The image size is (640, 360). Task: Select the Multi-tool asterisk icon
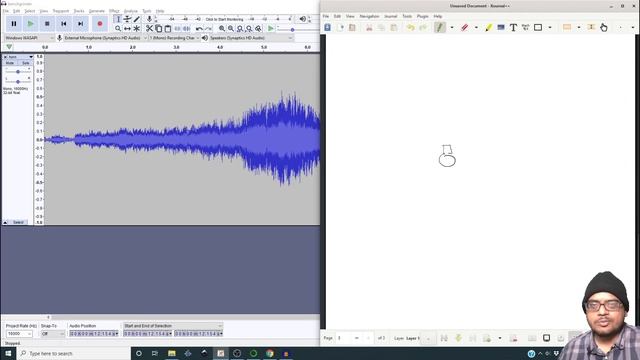[137, 29]
